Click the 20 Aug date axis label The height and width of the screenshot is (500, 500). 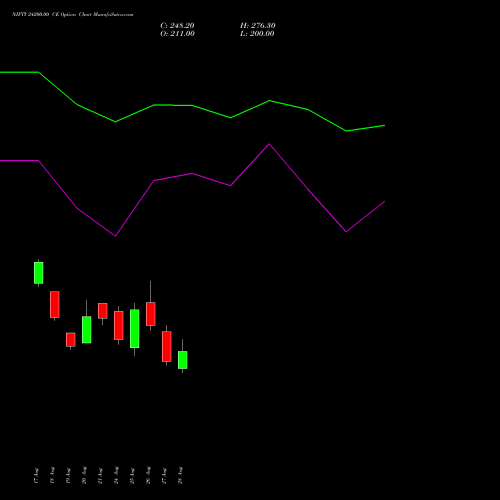pos(84,476)
